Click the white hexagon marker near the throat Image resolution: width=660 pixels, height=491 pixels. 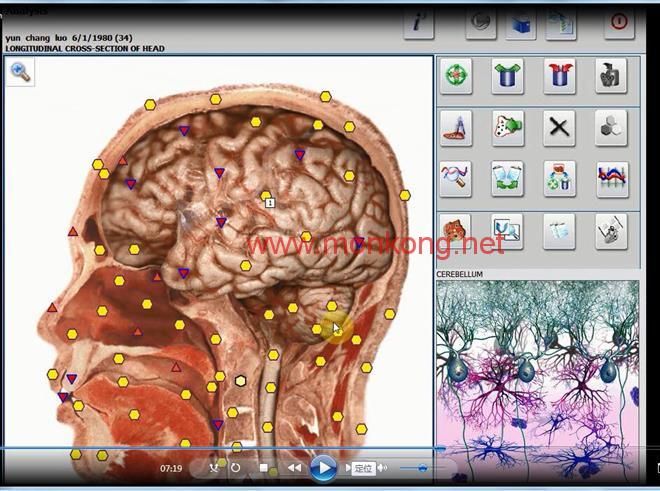pyautogui.click(x=240, y=381)
